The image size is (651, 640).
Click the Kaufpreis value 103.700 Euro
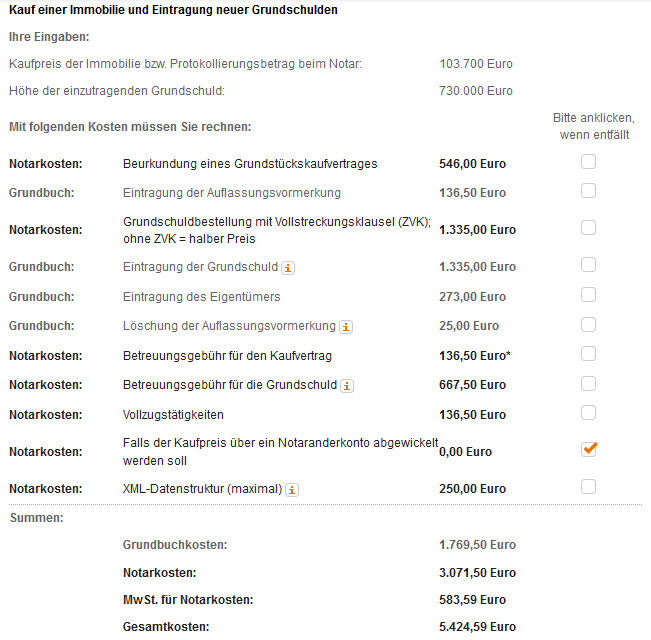tap(476, 64)
